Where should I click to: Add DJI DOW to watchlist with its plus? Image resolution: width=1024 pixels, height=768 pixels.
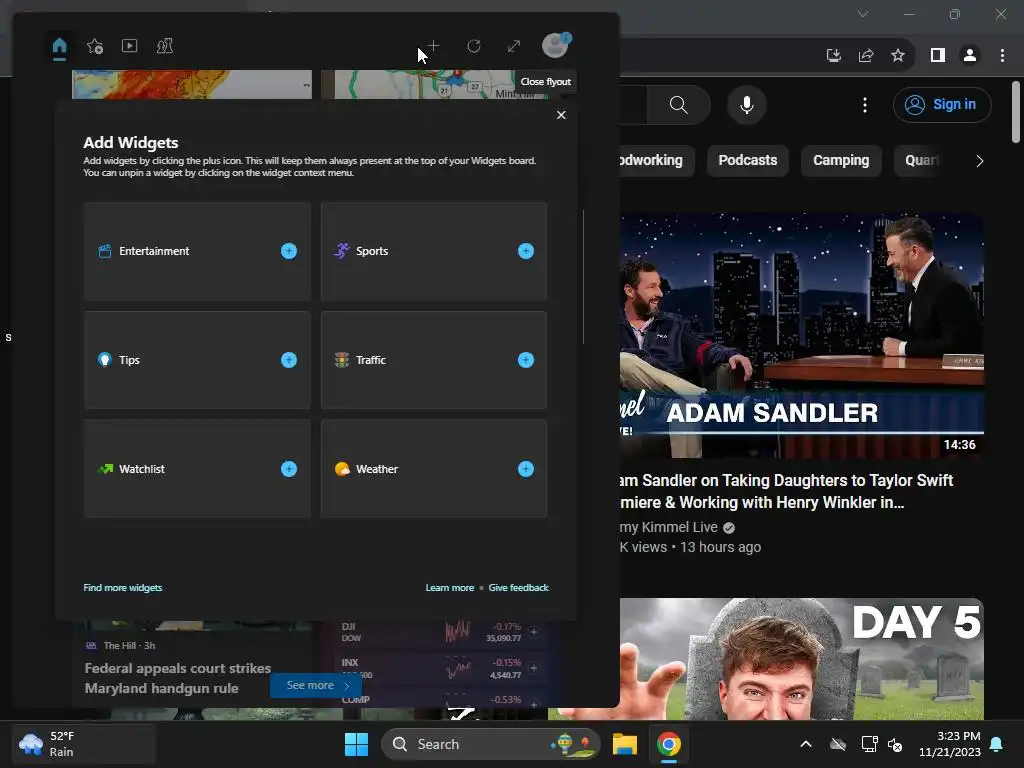point(534,632)
